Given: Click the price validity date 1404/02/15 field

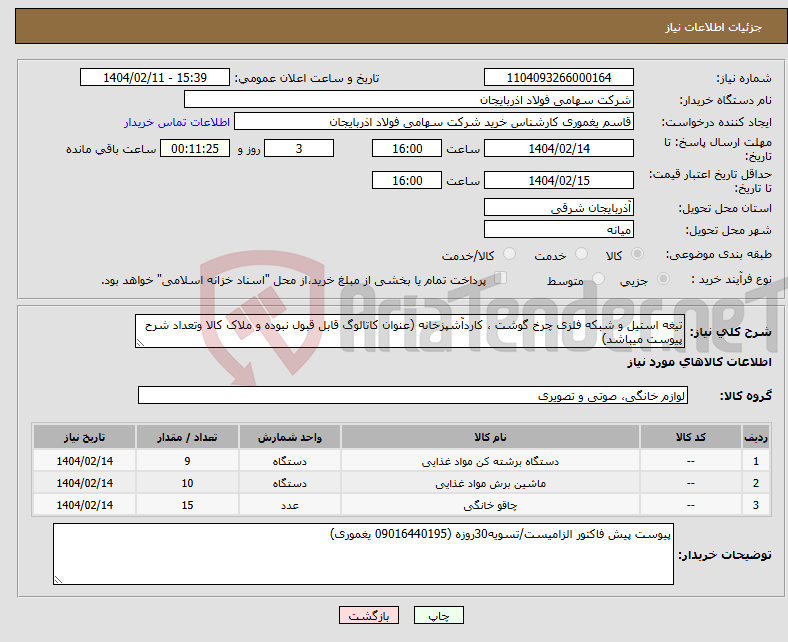Looking at the screenshot, I should [559, 180].
